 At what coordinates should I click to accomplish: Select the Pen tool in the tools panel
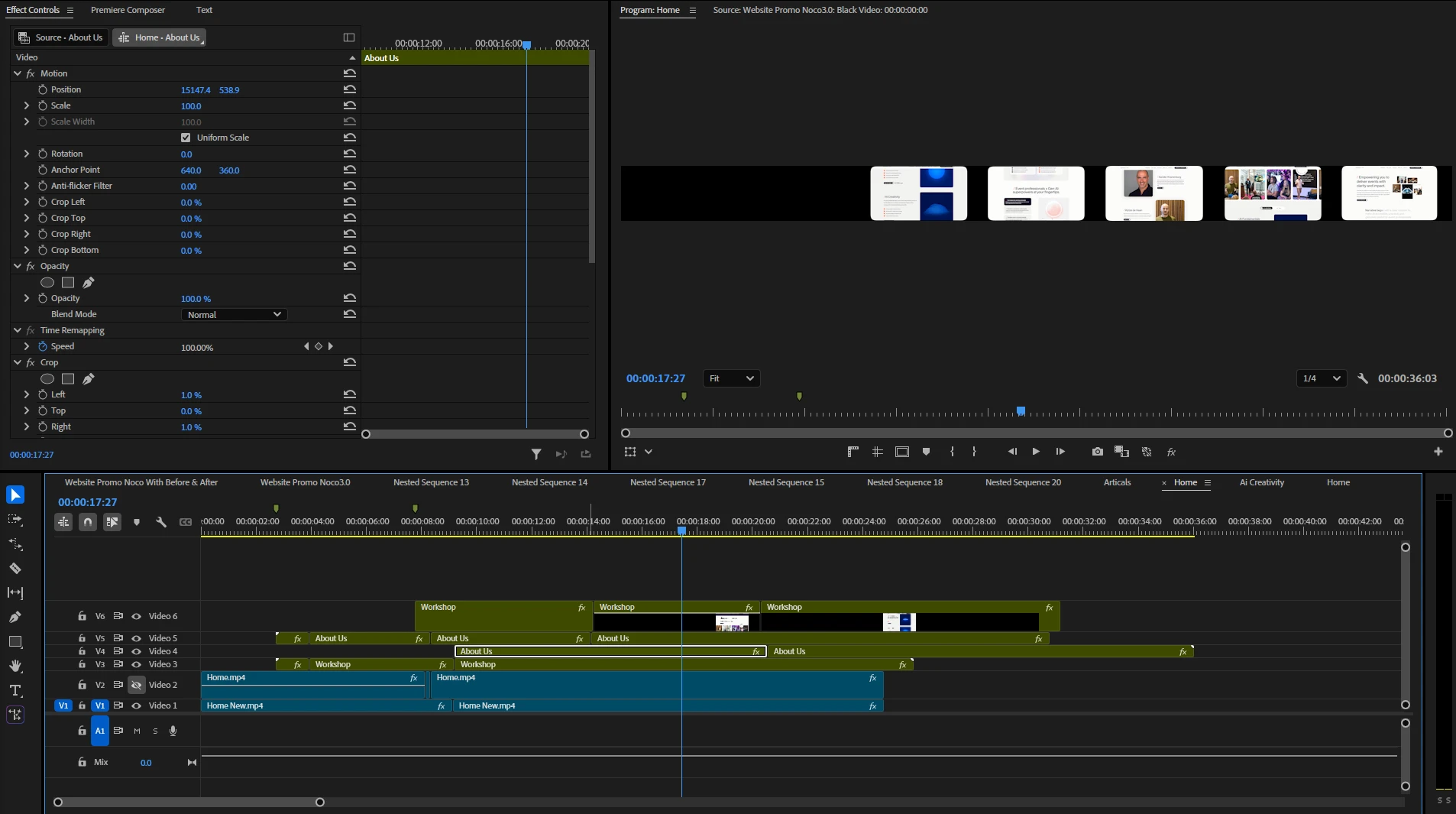point(15,617)
